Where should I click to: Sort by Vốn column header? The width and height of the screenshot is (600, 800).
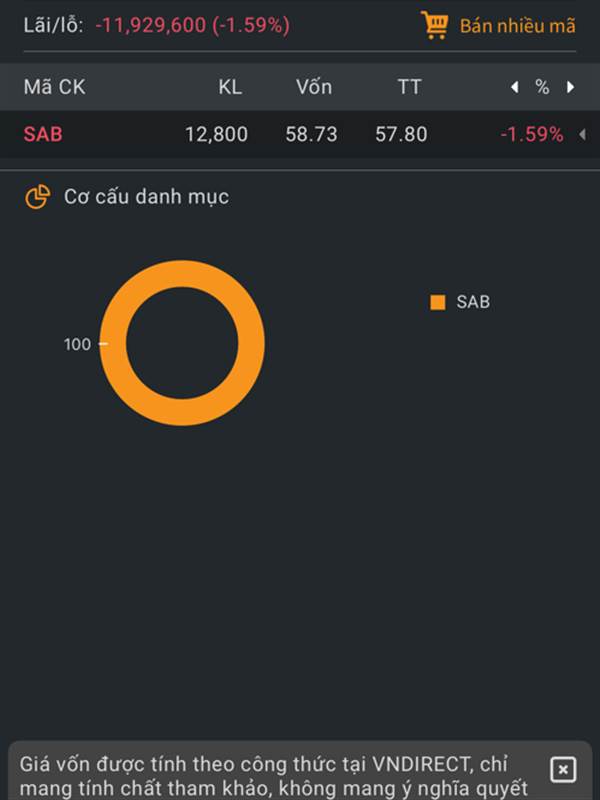coord(314,87)
